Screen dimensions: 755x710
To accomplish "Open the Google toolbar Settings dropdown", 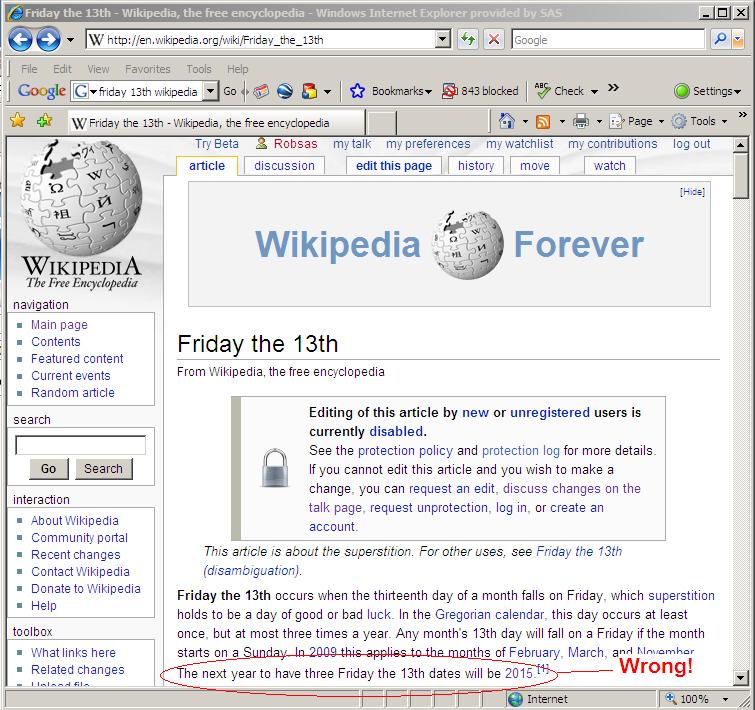I will [708, 91].
